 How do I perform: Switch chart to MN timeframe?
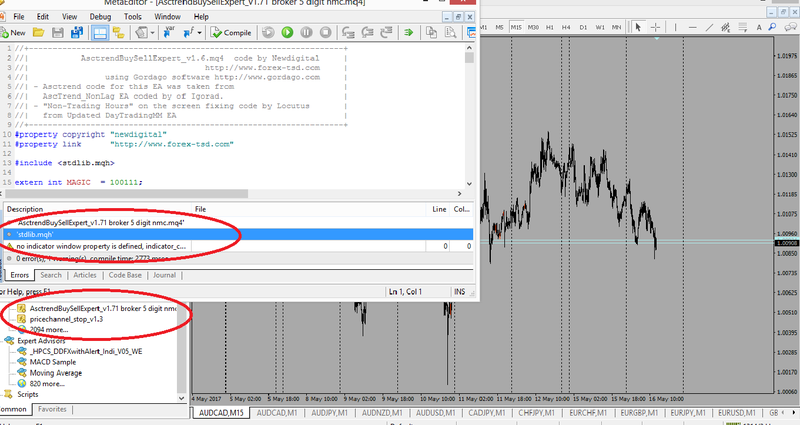coord(617,27)
